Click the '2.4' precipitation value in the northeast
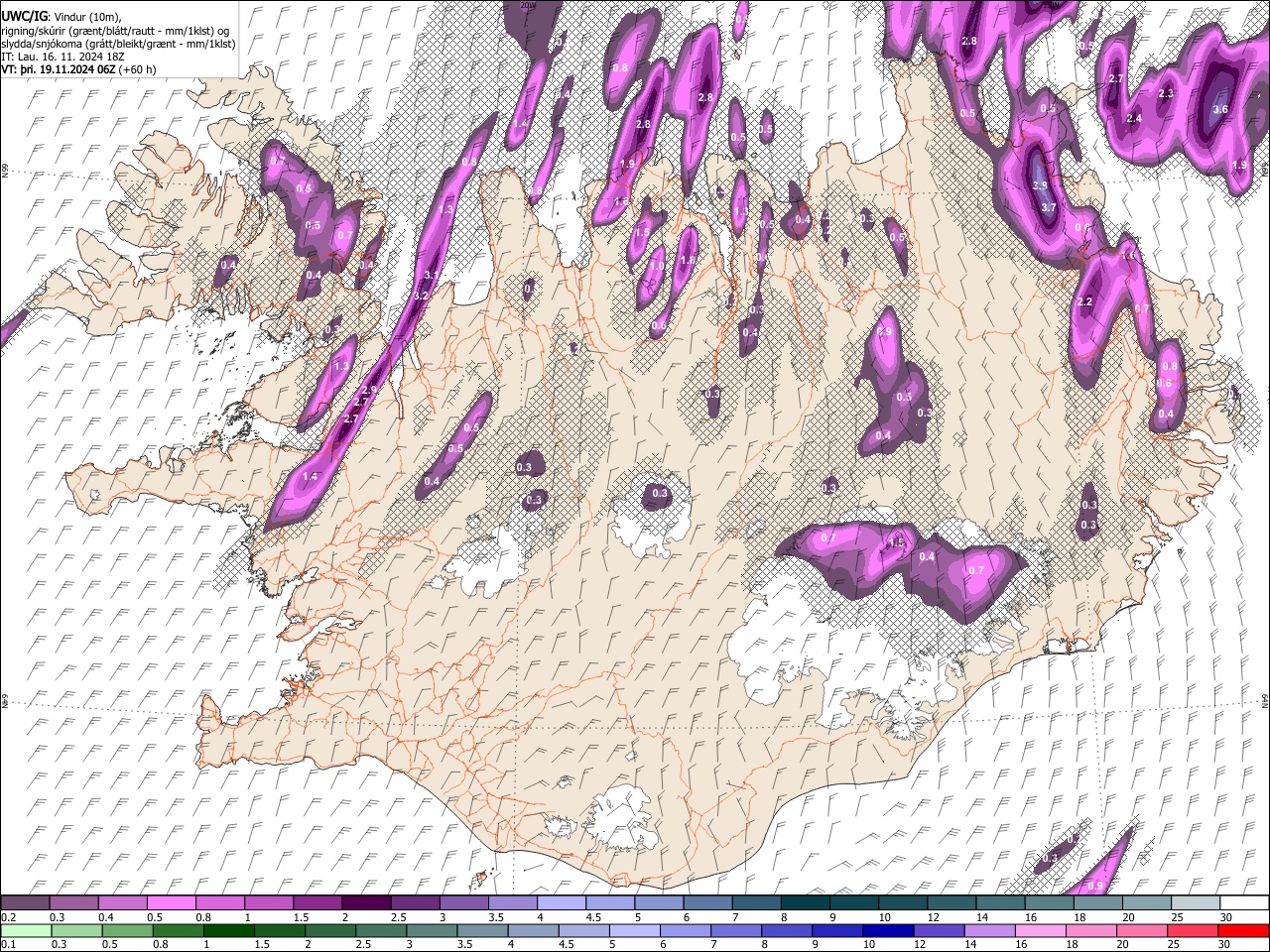The height and width of the screenshot is (952, 1270). tap(1134, 119)
